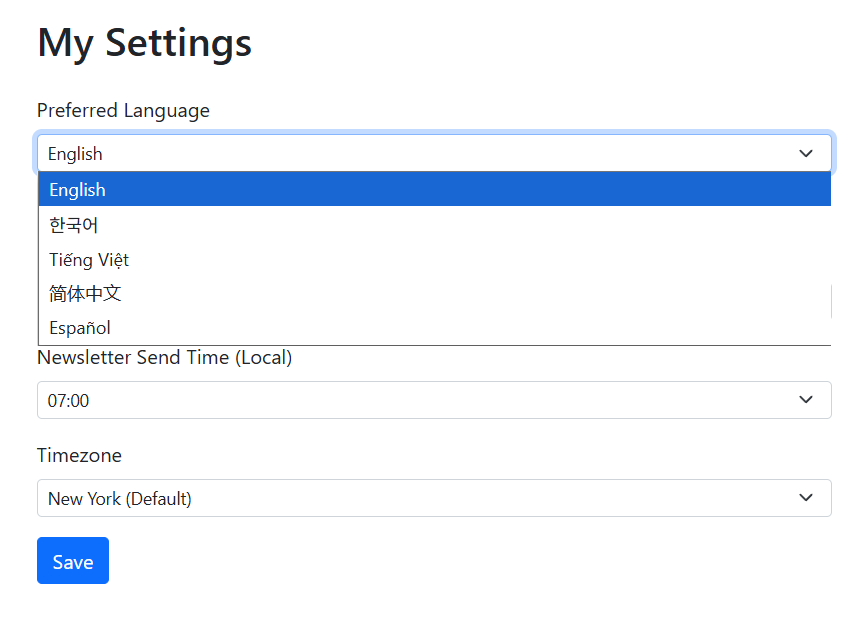The image size is (864, 620).
Task: Switch the language to Español
Action: pos(80,328)
